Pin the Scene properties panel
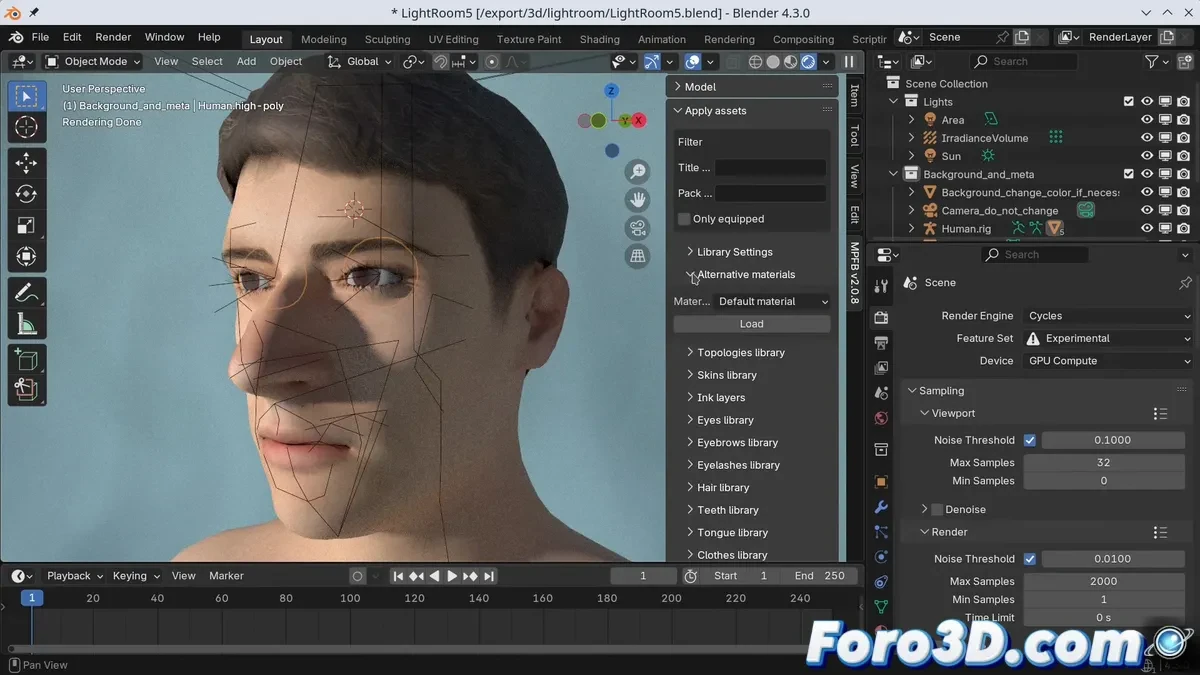Viewport: 1200px width, 675px height. click(1185, 283)
